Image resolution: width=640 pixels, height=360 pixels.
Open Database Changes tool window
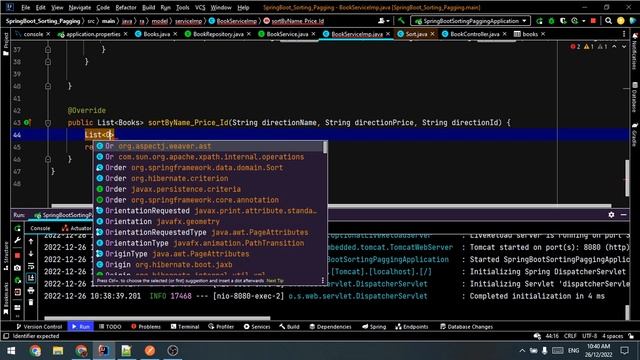click(466, 327)
